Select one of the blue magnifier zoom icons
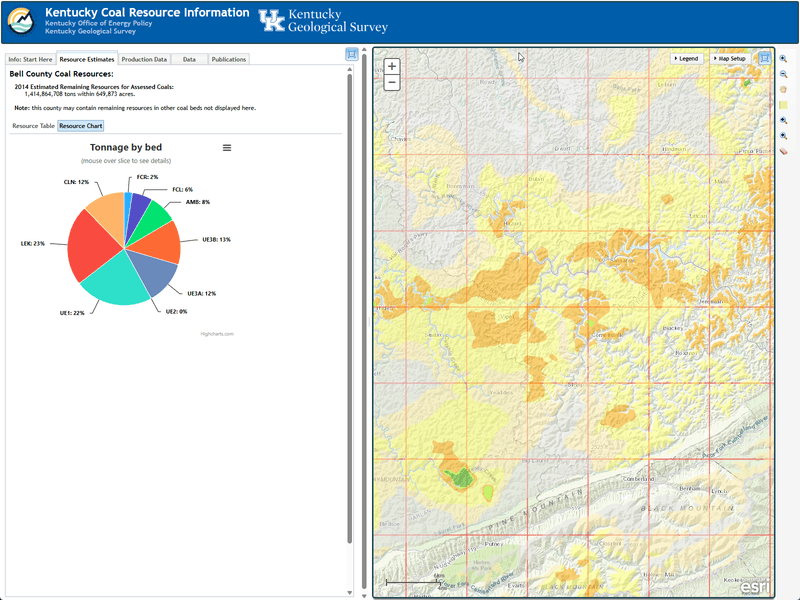The height and width of the screenshot is (600, 800). coord(782,118)
